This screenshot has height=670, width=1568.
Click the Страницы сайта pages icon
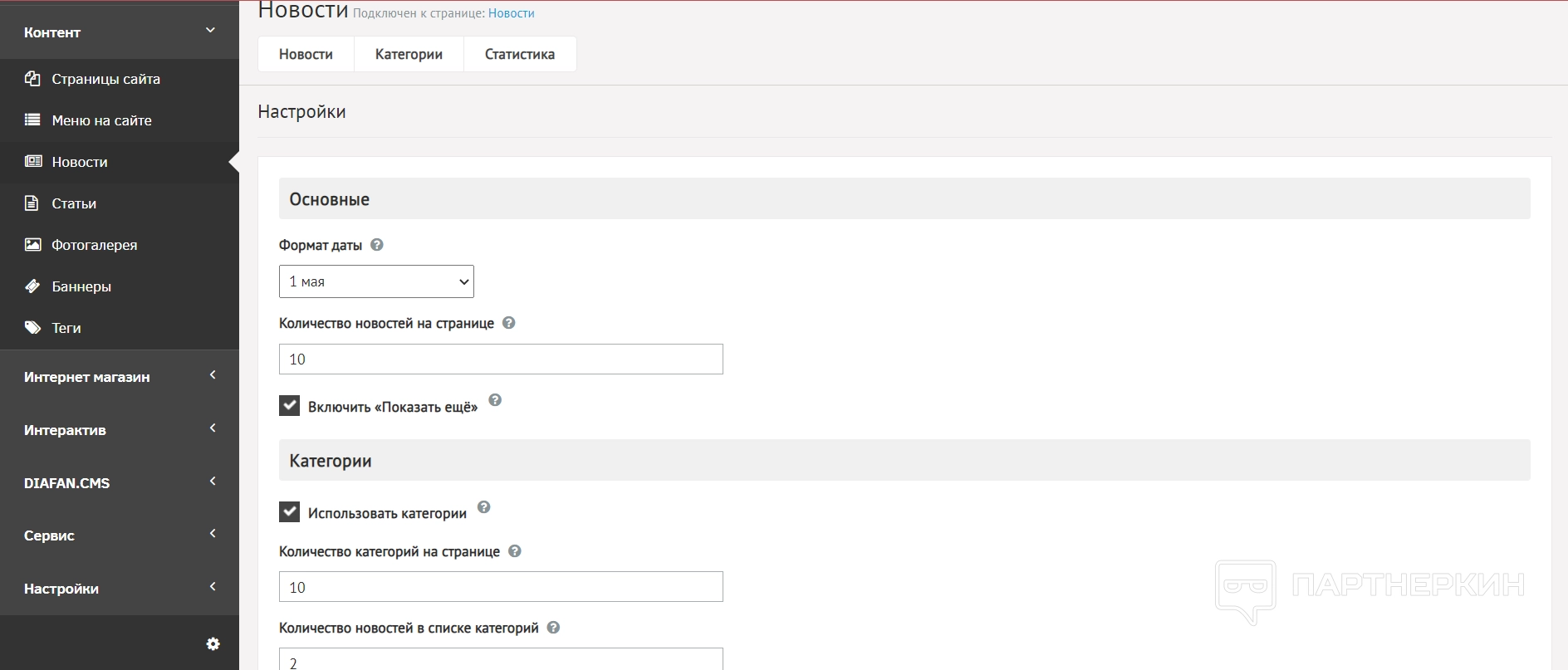point(32,79)
